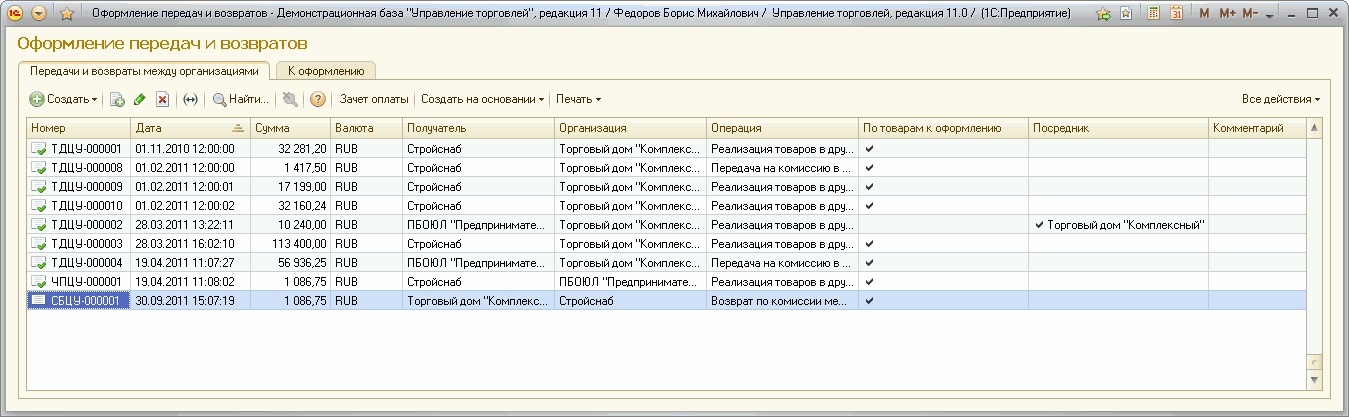
Task: Click document icon of row ТДЦУ-000010
Action: click(x=39, y=205)
